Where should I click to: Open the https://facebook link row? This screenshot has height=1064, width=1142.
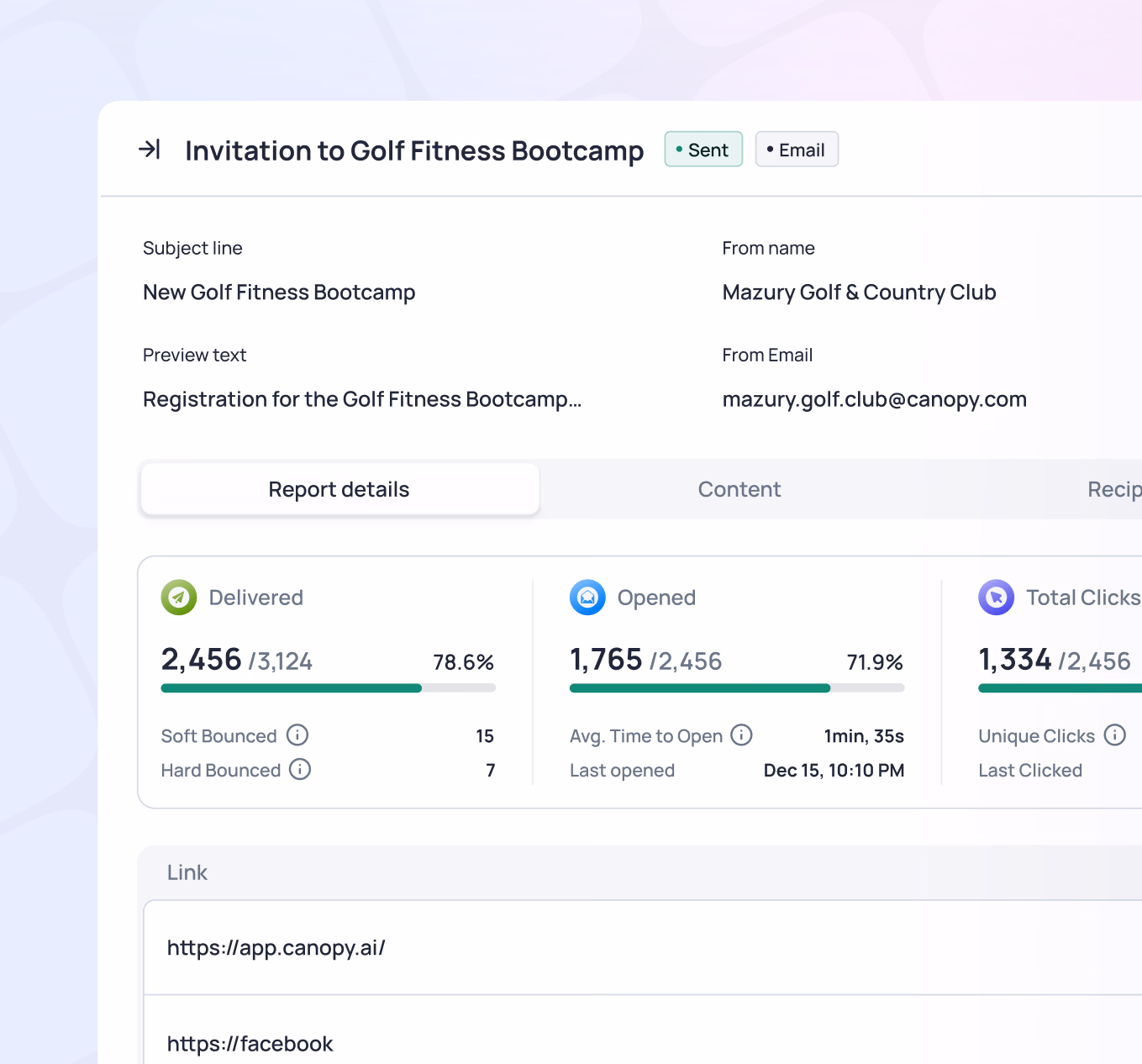coord(643,1030)
